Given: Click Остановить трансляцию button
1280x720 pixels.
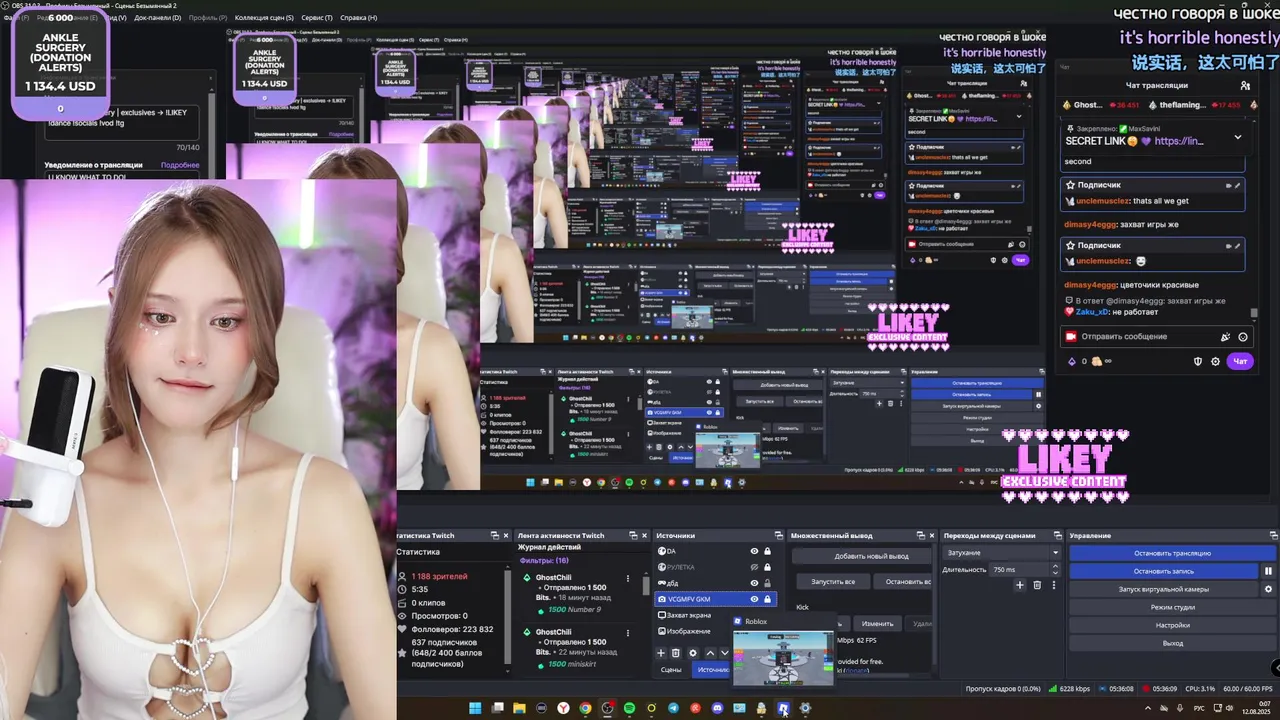Looking at the screenshot, I should 1172,553.
